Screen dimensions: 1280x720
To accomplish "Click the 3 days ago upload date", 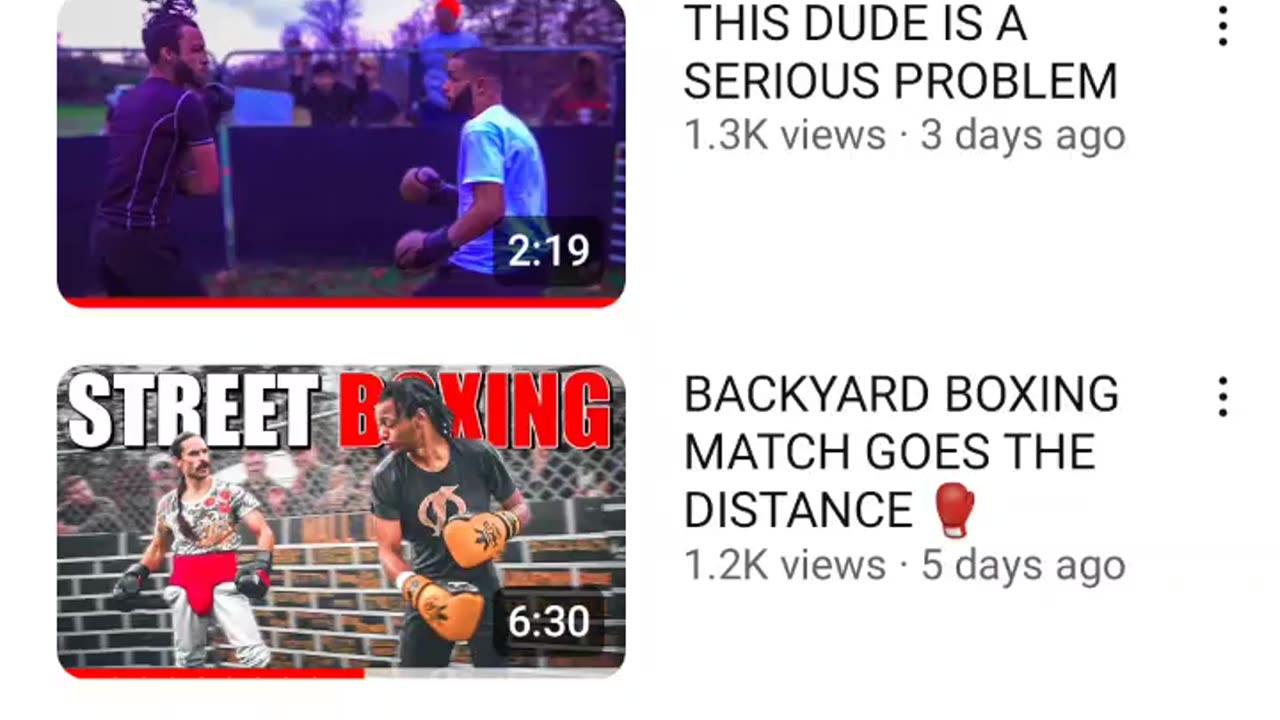I will pos(1023,135).
